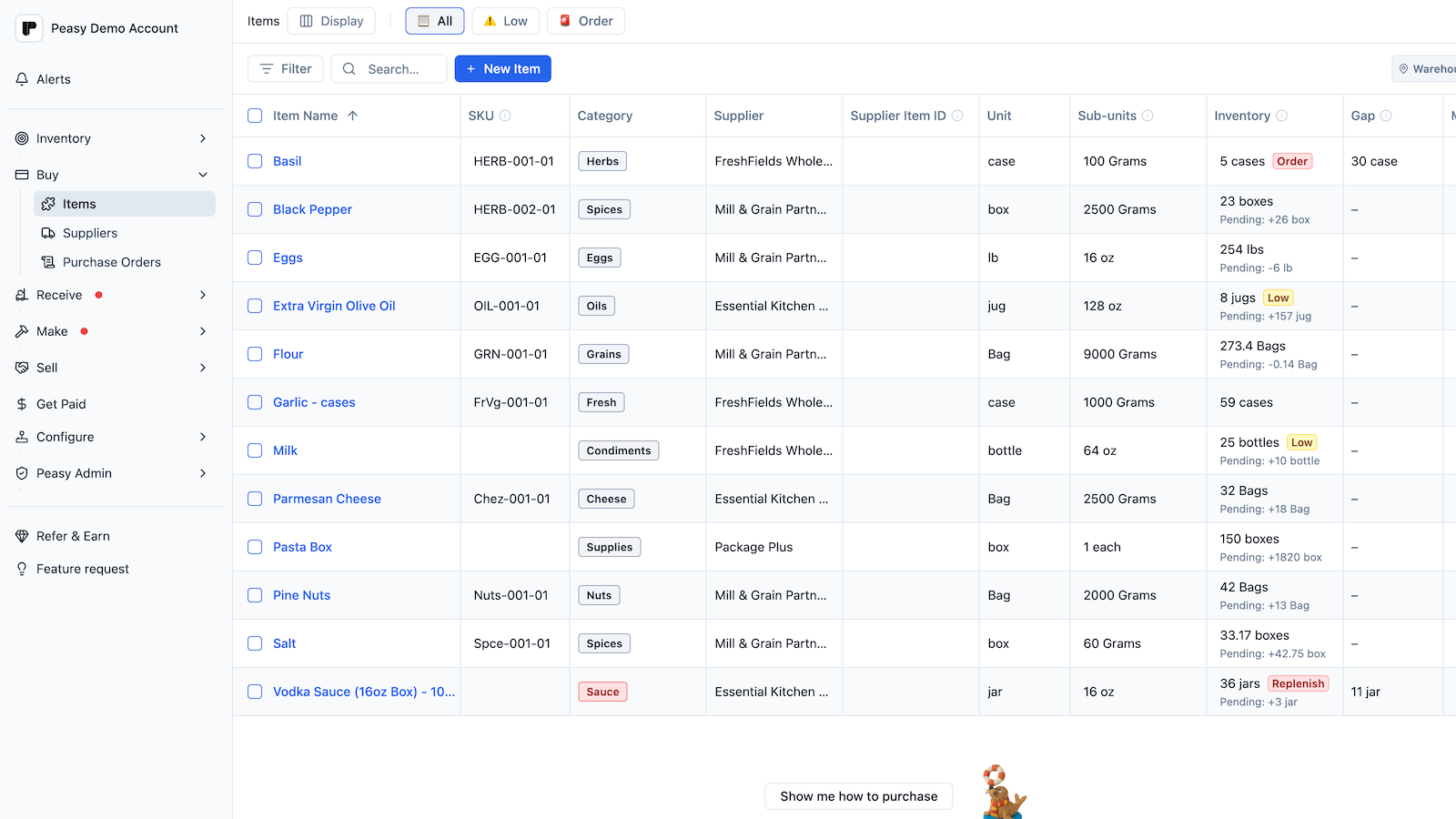The width and height of the screenshot is (1456, 819).
Task: Switch to the Low items tab
Action: coord(505,20)
